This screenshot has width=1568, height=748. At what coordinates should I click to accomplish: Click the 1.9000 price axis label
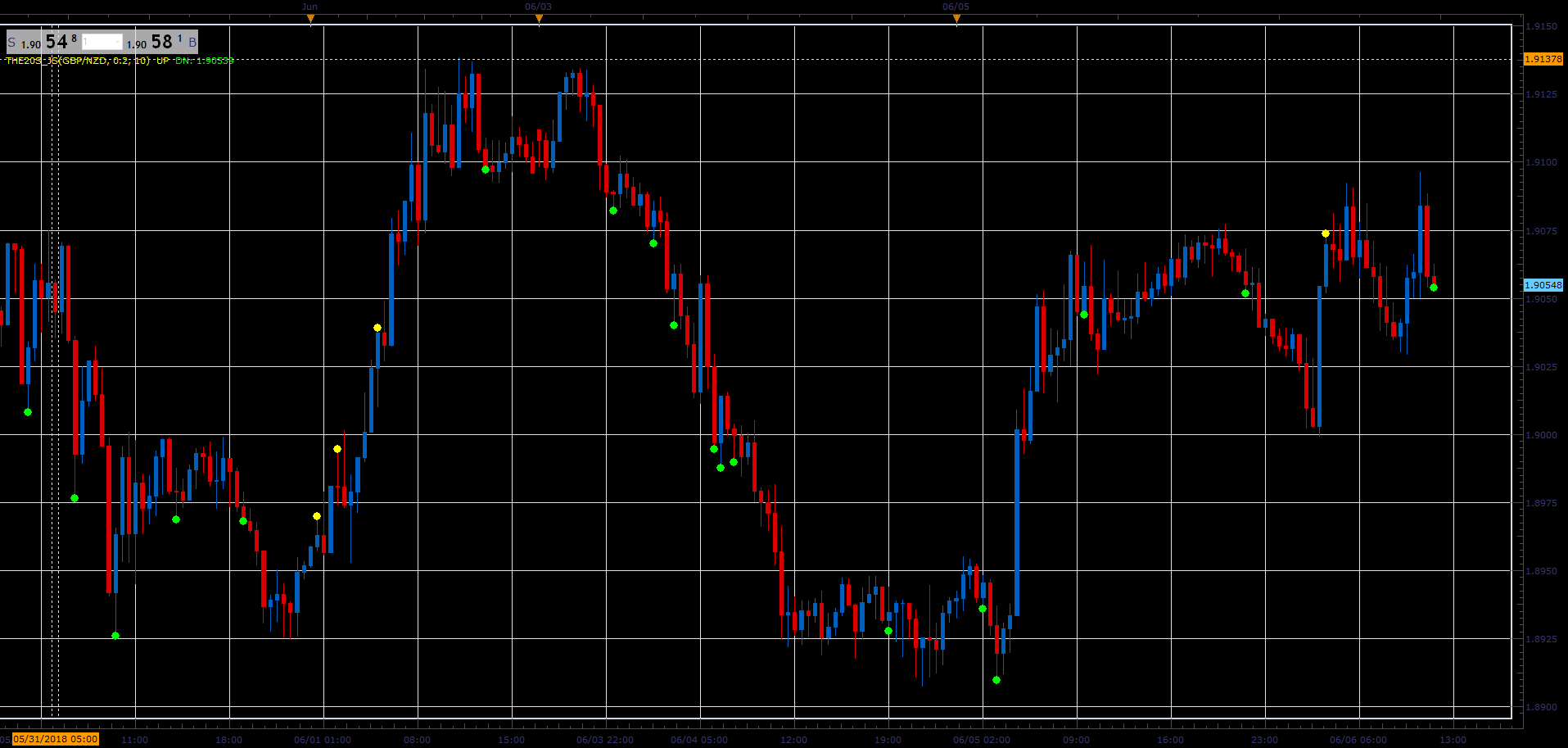(x=1542, y=435)
